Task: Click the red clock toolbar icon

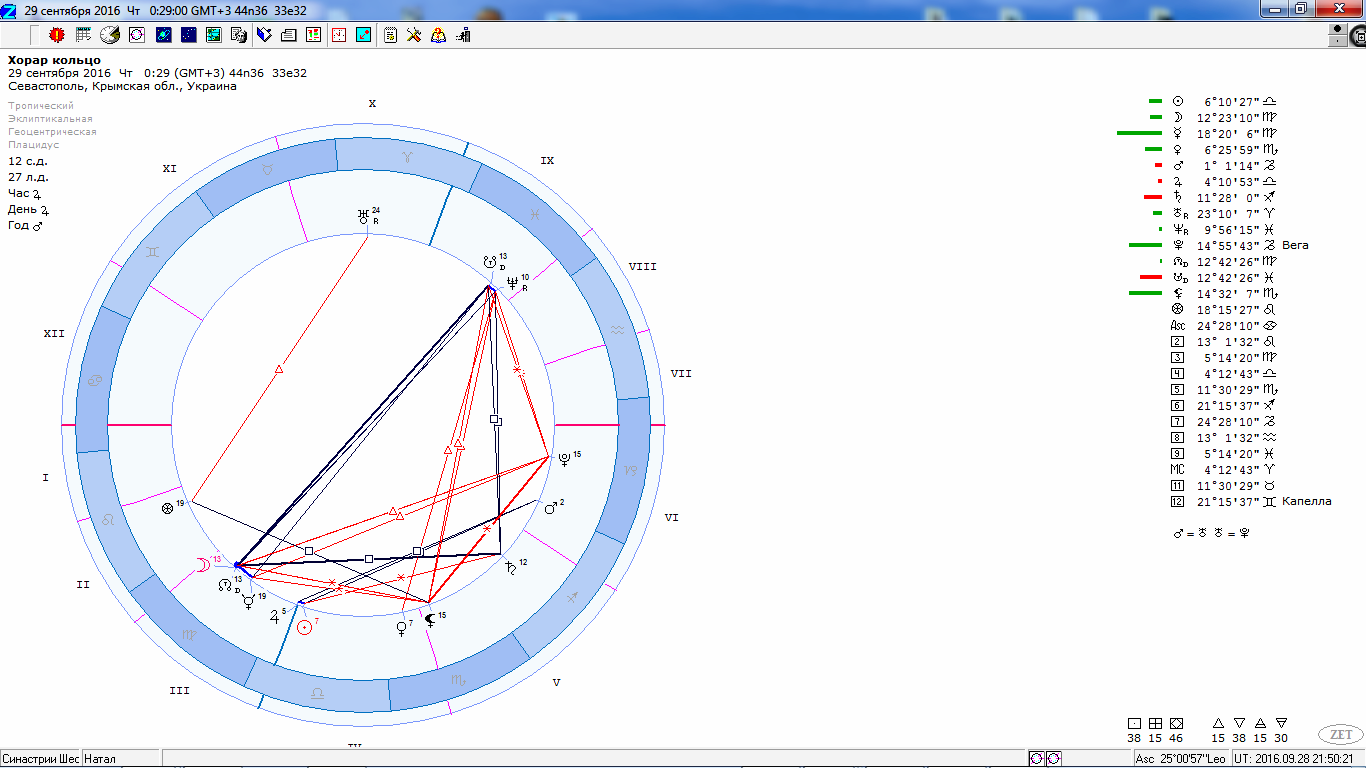Action: click(339, 35)
